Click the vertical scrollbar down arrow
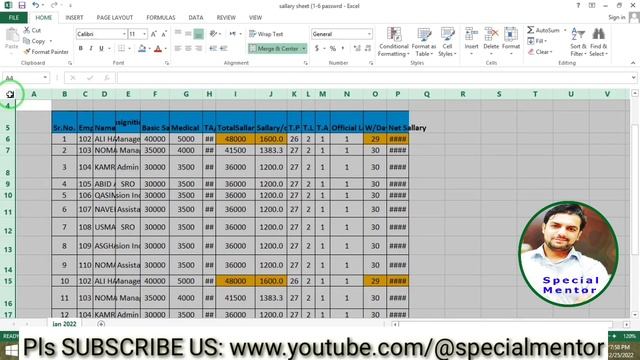The image size is (640, 360). point(635,315)
